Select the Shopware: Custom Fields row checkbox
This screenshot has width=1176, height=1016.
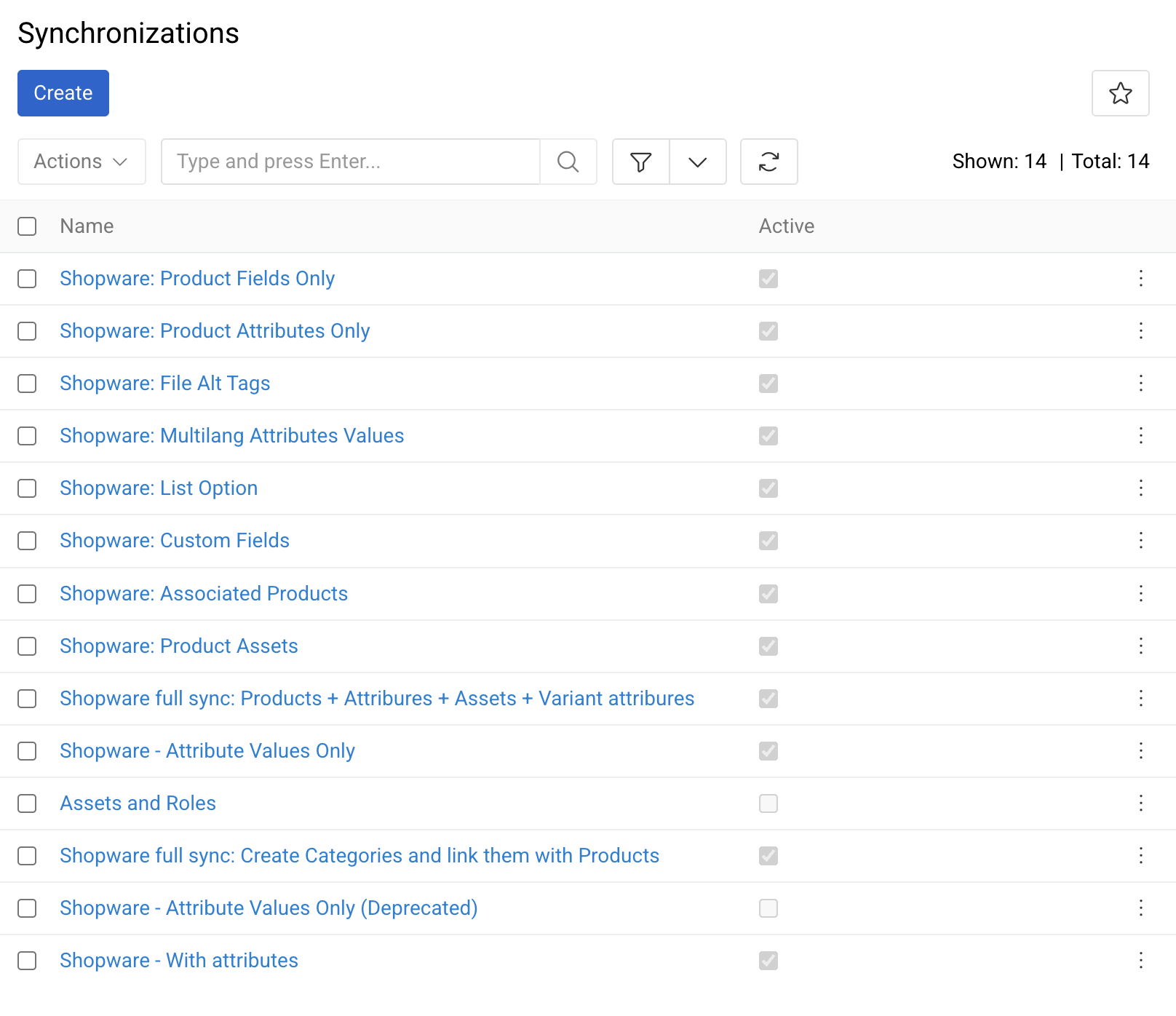27,541
